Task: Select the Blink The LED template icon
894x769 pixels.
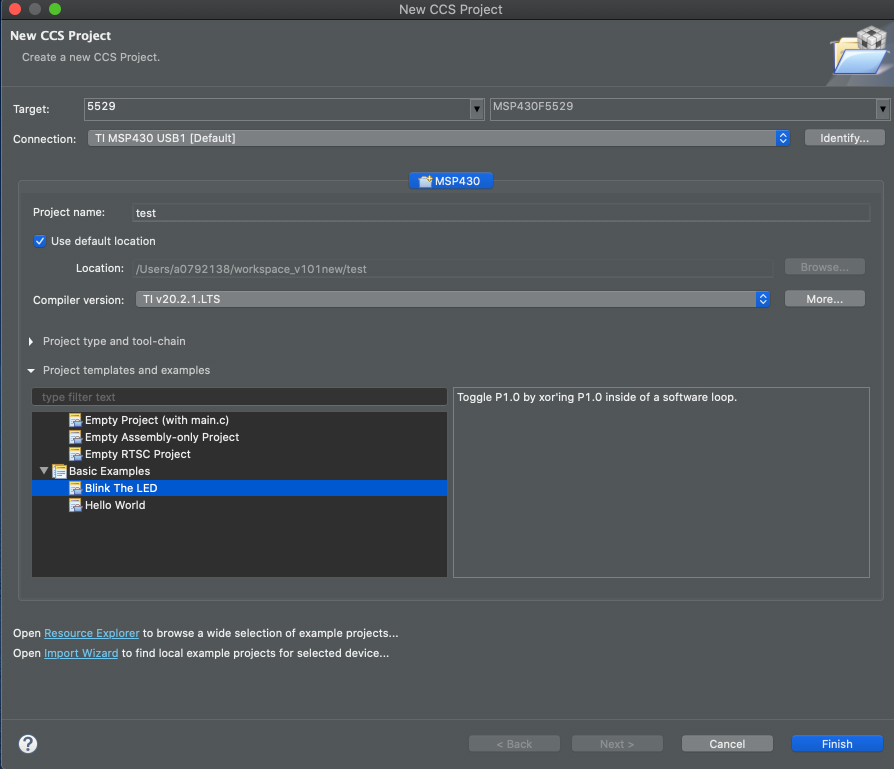Action: 76,488
